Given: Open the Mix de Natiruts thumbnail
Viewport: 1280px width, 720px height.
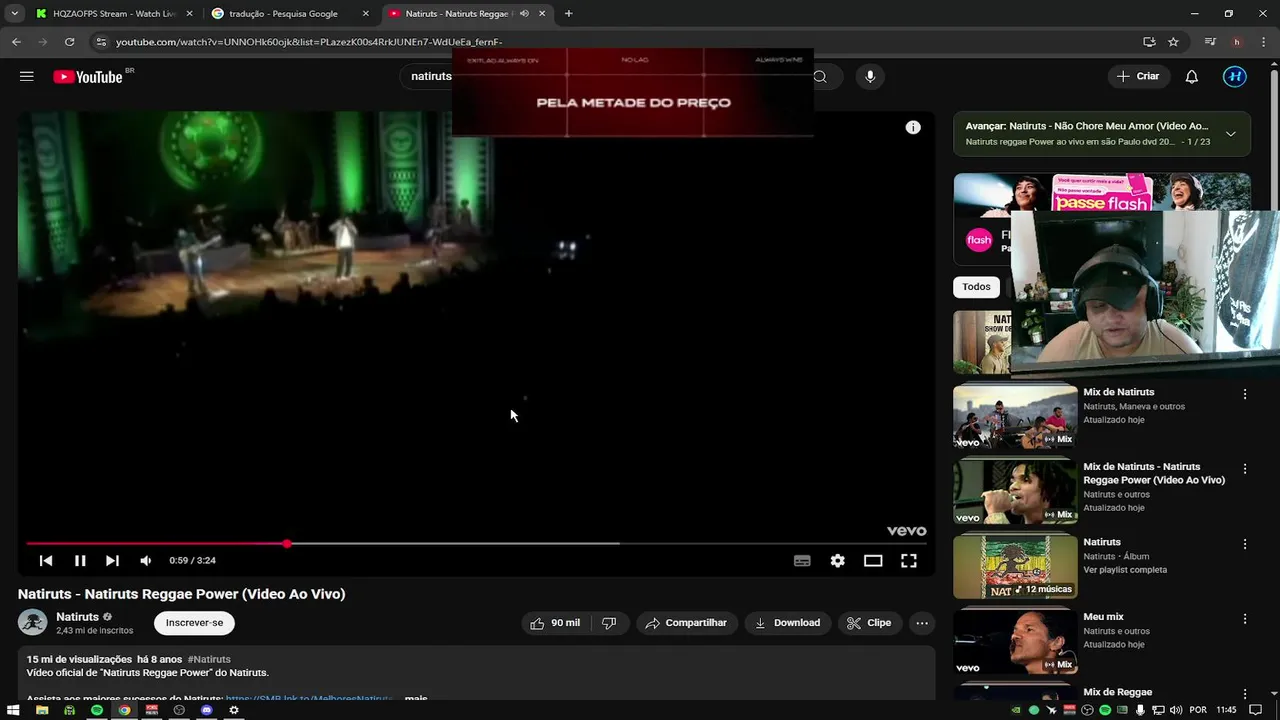Looking at the screenshot, I should [x=1015, y=417].
